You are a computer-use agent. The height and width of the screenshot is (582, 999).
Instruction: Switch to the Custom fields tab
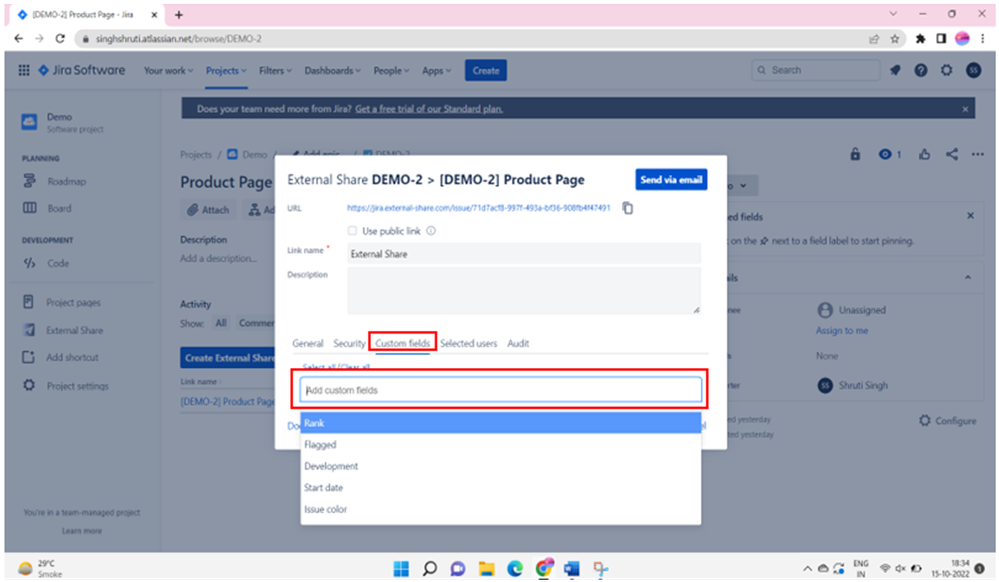click(402, 344)
